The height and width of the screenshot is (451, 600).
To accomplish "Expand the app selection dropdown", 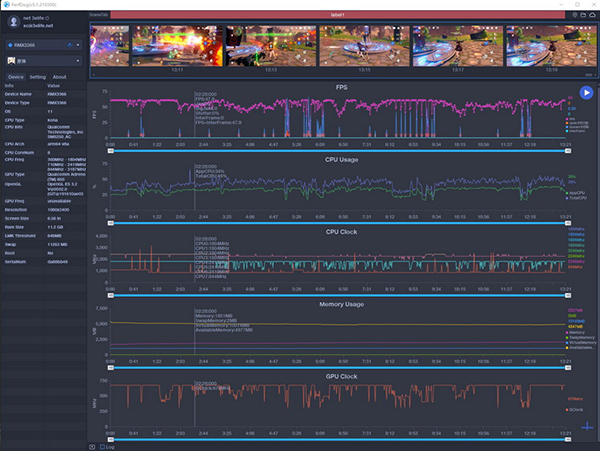I will tap(76, 60).
